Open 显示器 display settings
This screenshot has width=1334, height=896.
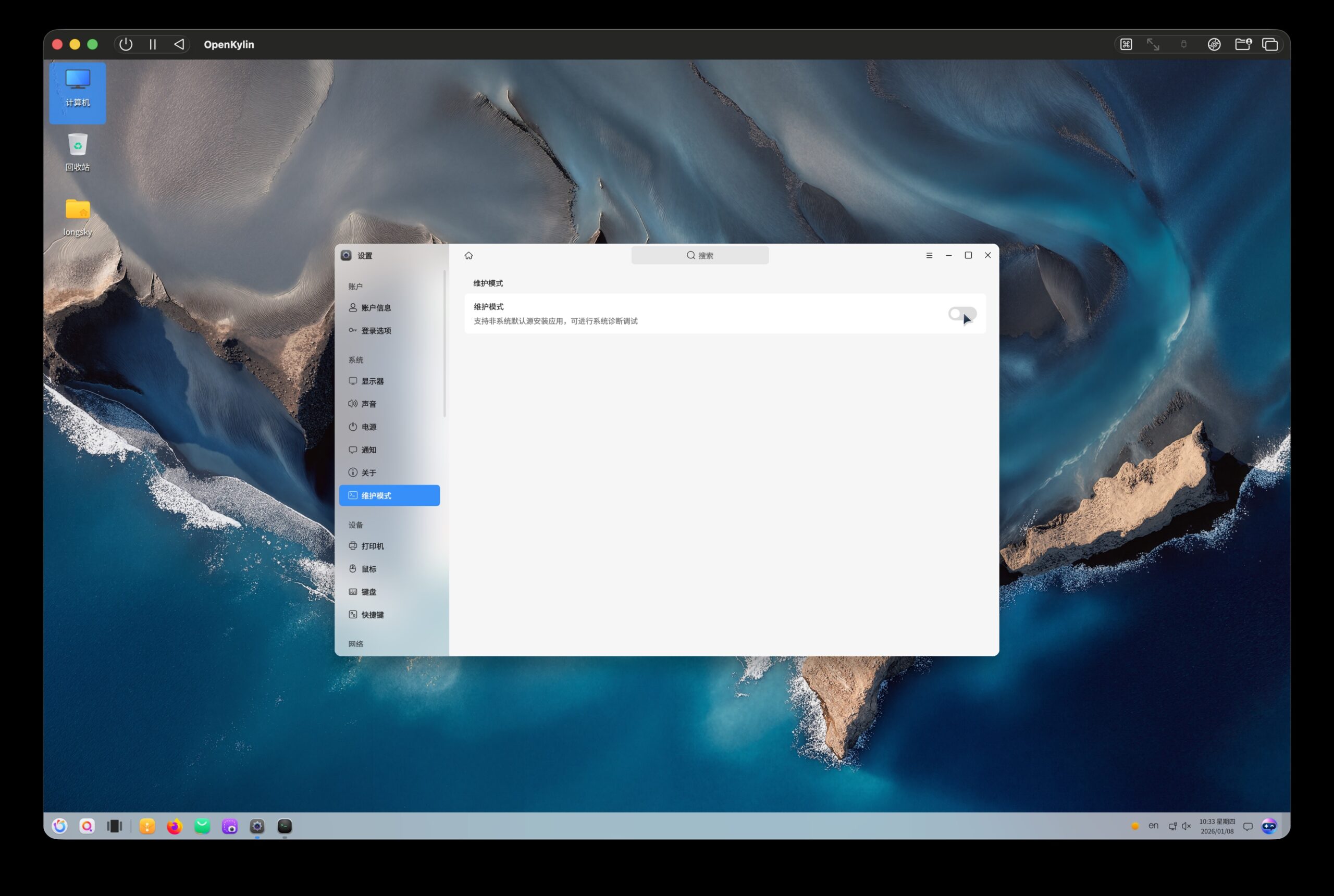tap(372, 381)
